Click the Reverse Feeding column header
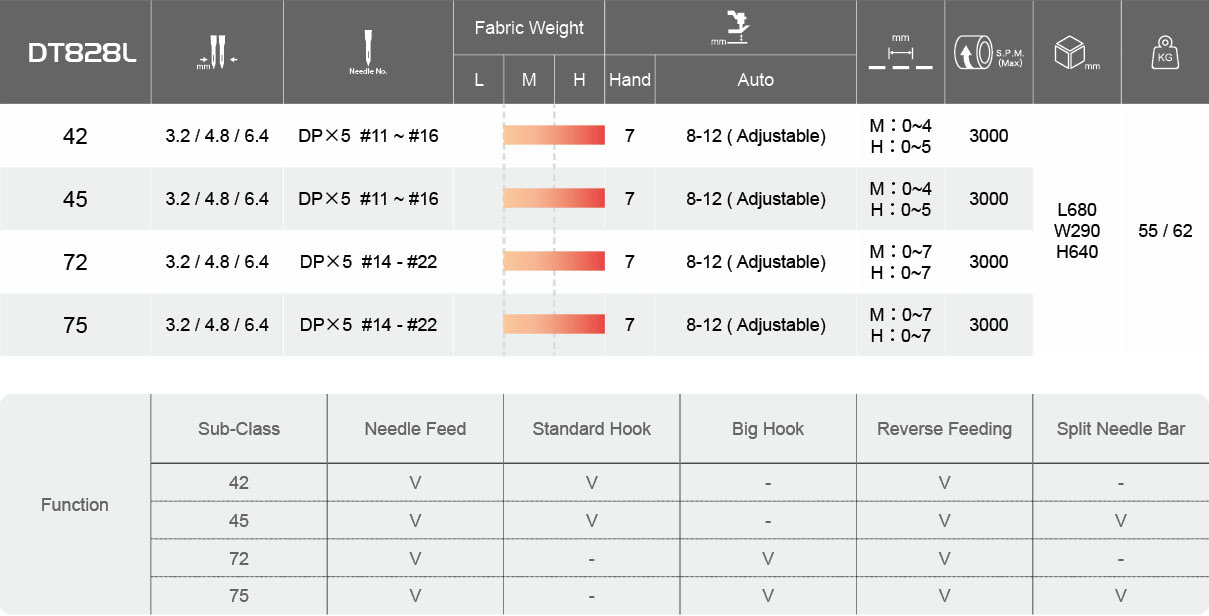This screenshot has height=616, width=1209. click(944, 429)
